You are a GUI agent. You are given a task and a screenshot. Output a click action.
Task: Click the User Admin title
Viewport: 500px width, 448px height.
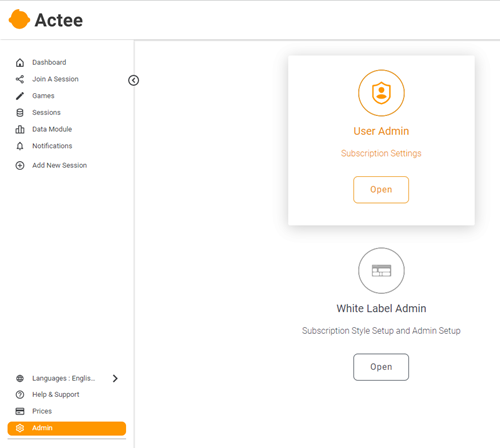381,131
